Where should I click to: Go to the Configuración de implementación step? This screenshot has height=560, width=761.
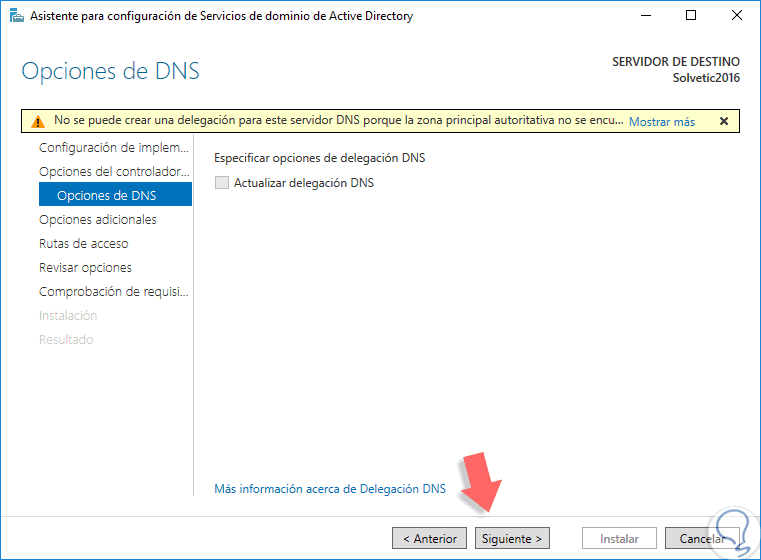114,148
